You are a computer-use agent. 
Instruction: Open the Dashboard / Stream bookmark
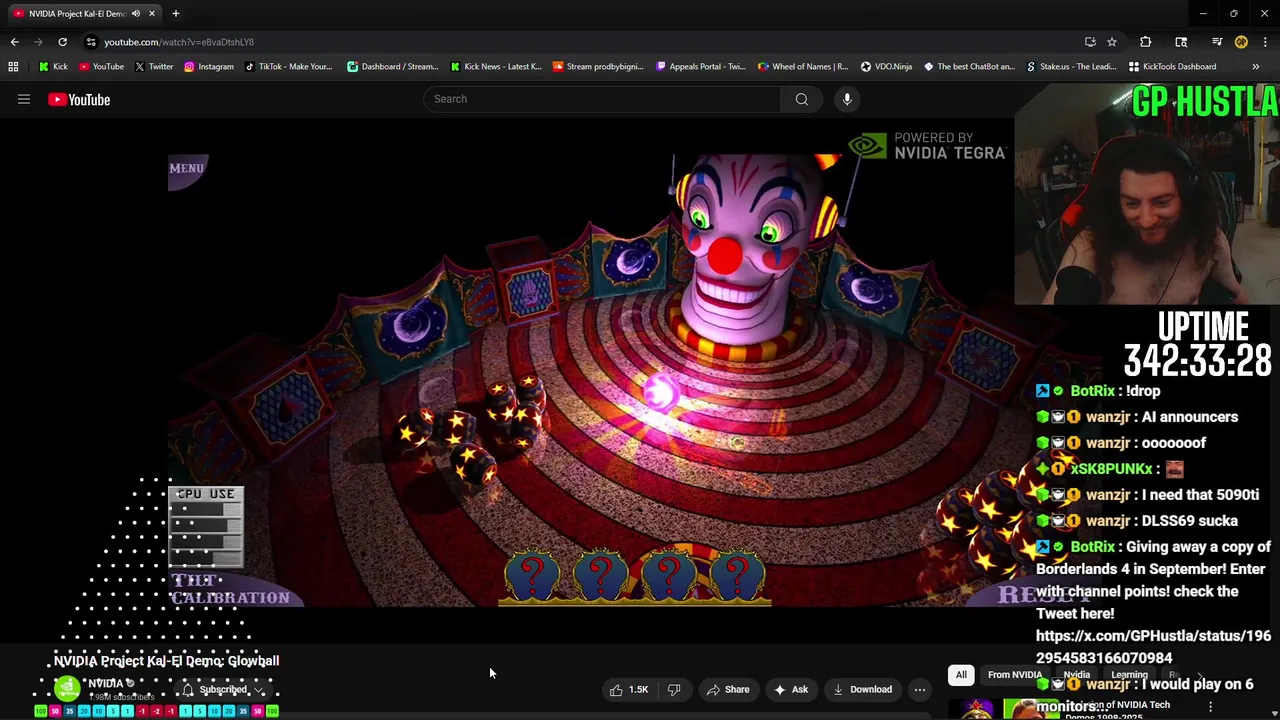pos(392,67)
